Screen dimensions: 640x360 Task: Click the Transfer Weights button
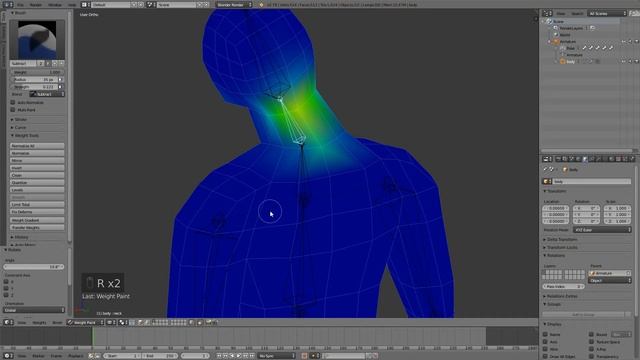(x=37, y=227)
